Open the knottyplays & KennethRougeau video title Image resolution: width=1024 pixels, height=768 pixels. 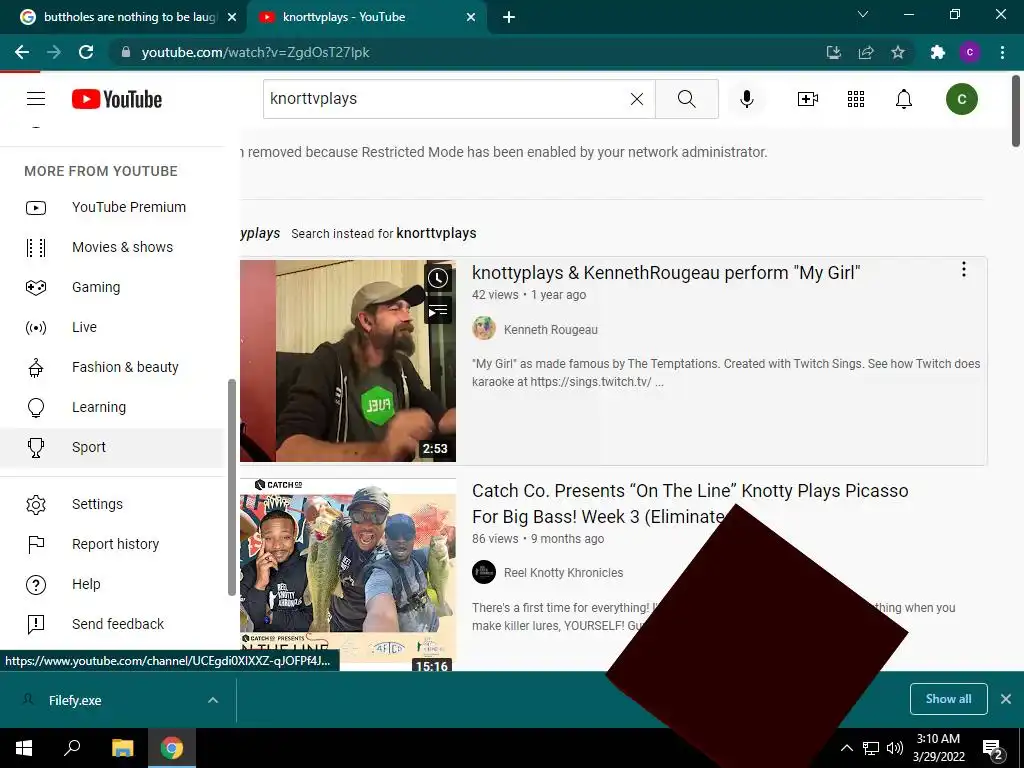(x=666, y=273)
